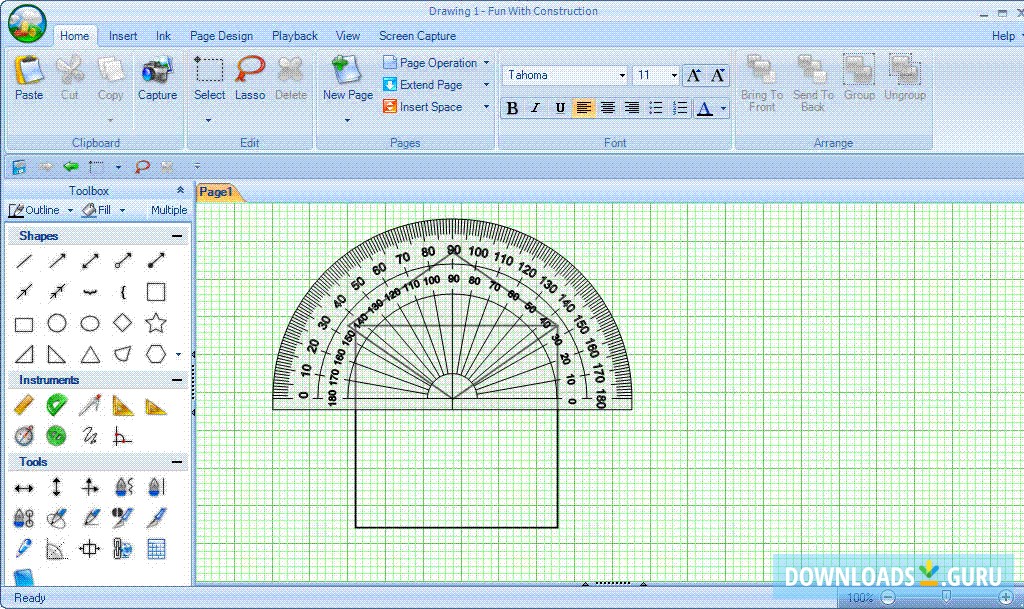Choose the Select tool in Edit group

209,70
